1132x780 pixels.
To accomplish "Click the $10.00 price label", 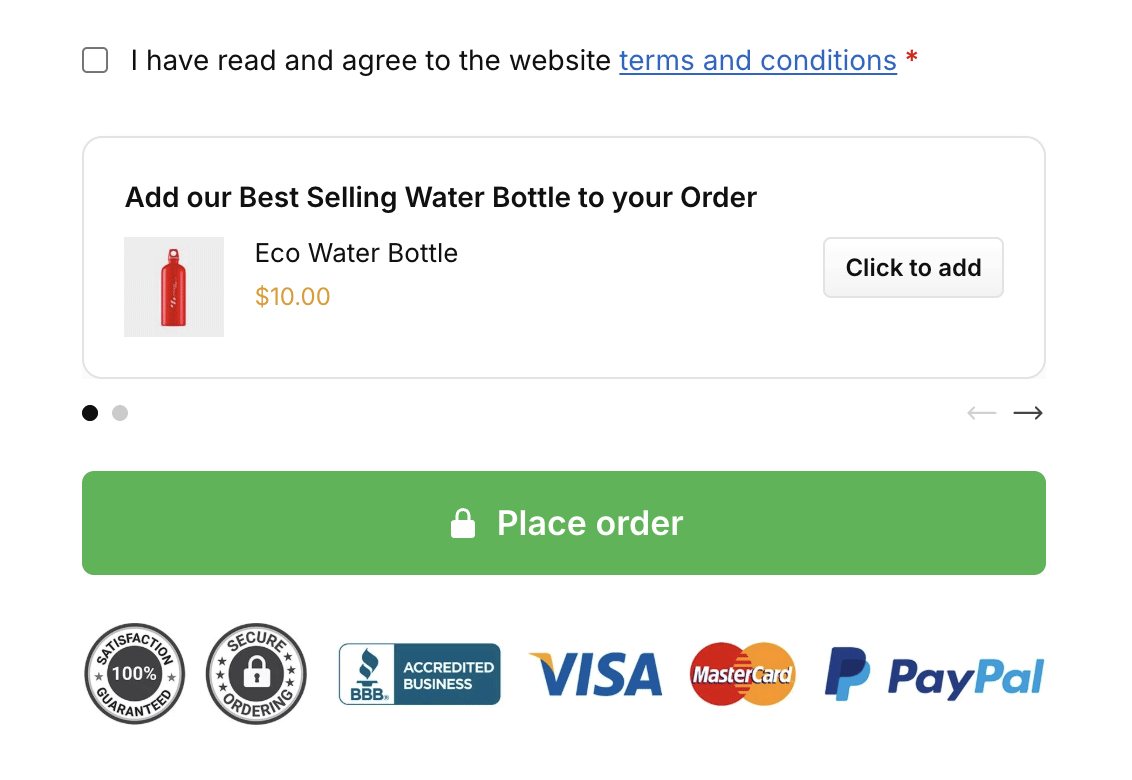I will (293, 296).
